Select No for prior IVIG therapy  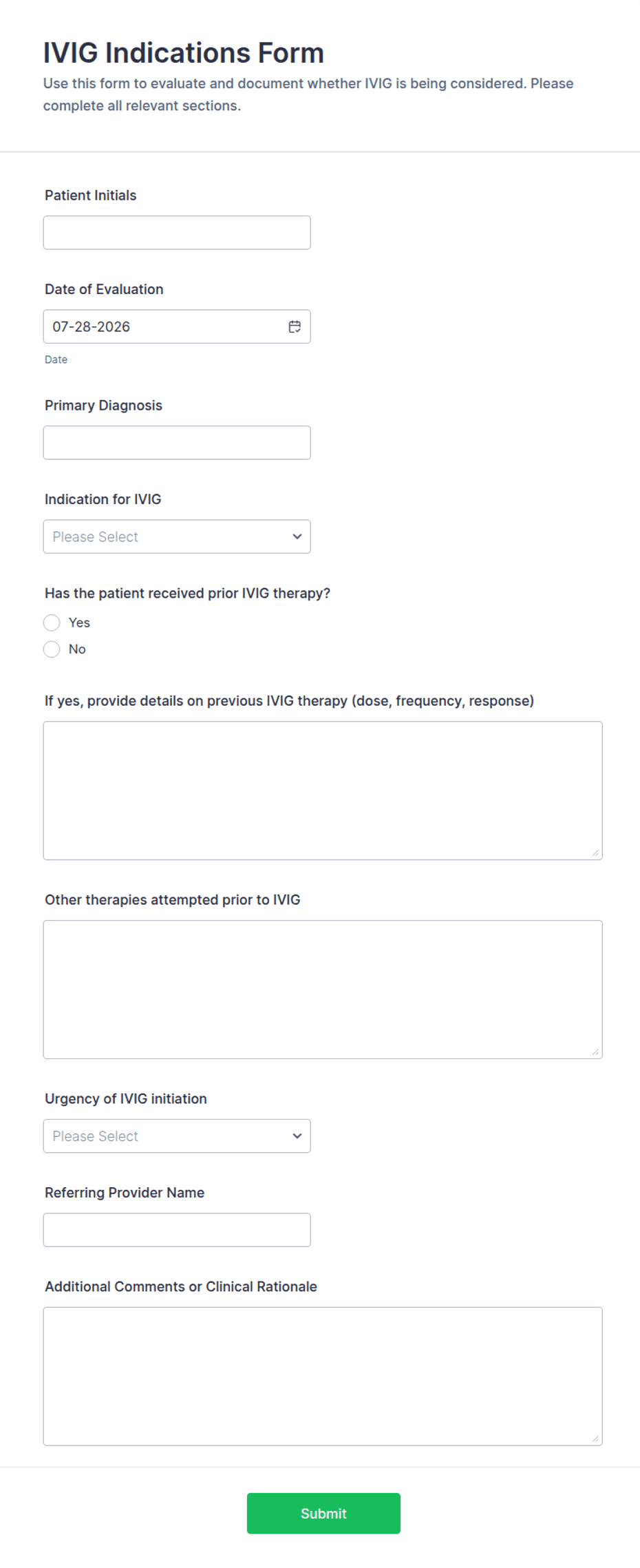pyautogui.click(x=52, y=649)
